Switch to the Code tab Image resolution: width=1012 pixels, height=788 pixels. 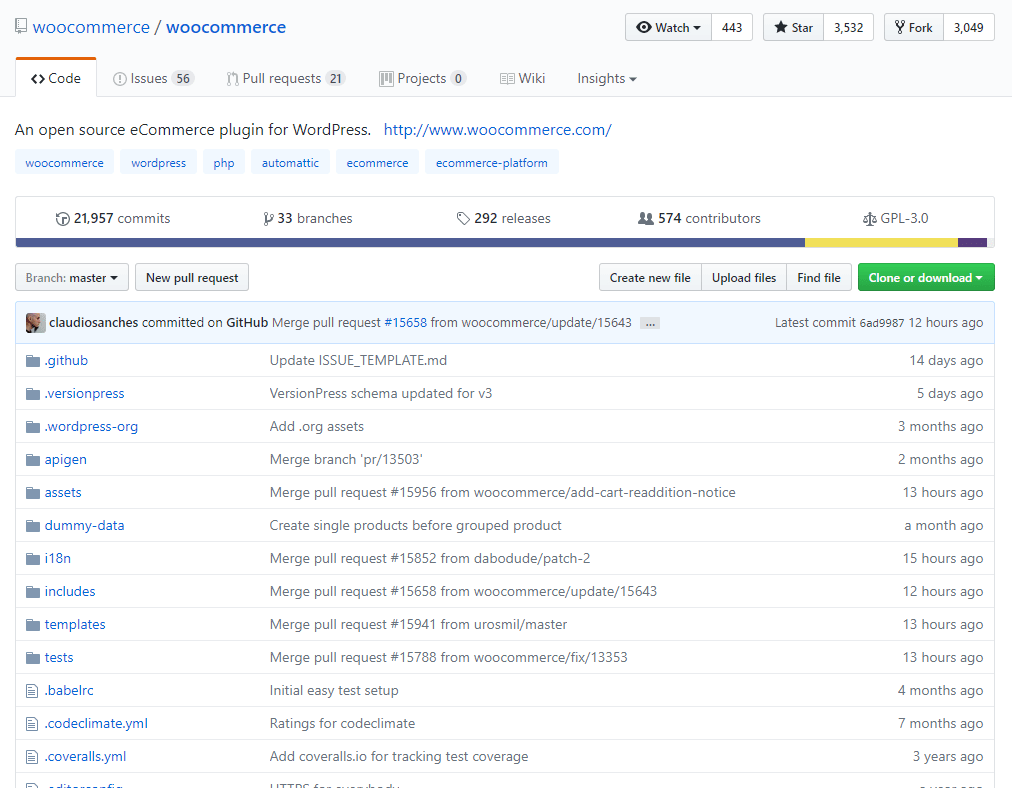click(x=56, y=78)
